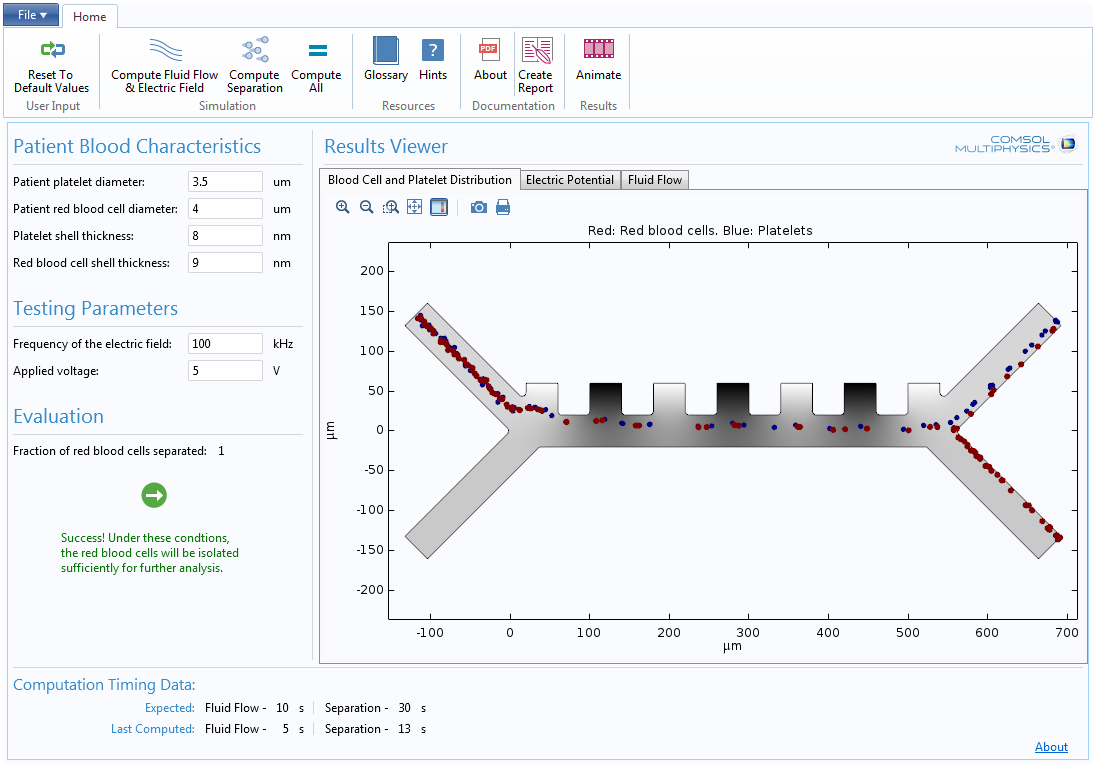The height and width of the screenshot is (764, 1096).
Task: Take a snapshot of the plot
Action: (479, 207)
